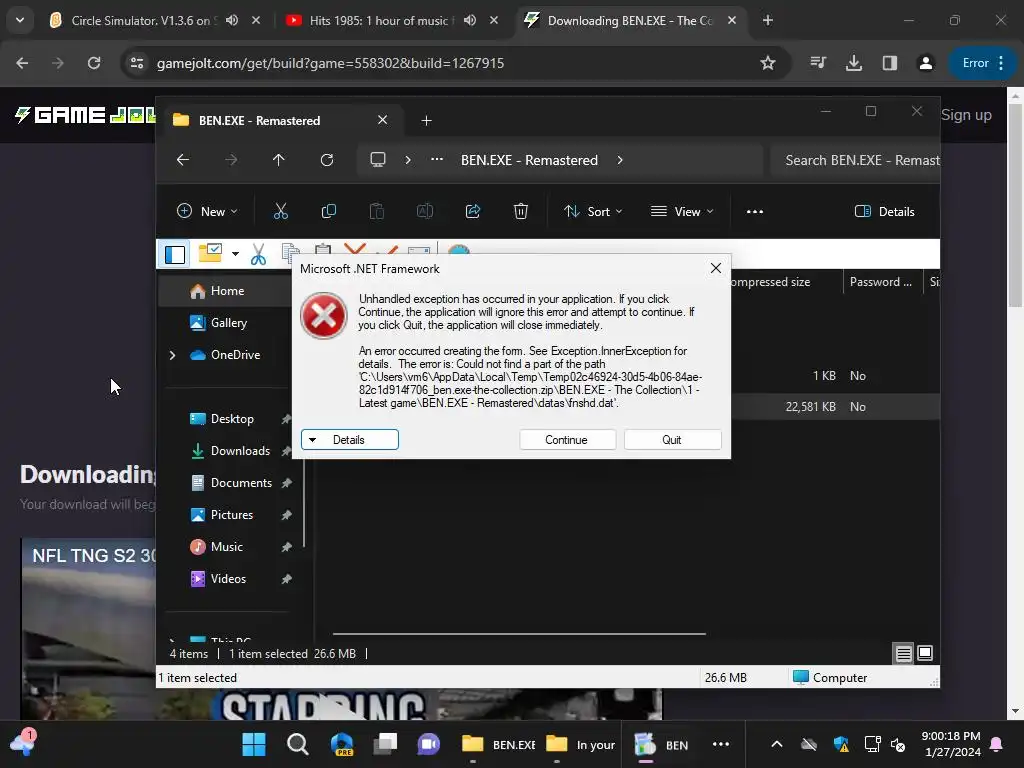This screenshot has width=1024, height=768.
Task: Open the Chrome tab search dropdown
Action: tap(20, 20)
